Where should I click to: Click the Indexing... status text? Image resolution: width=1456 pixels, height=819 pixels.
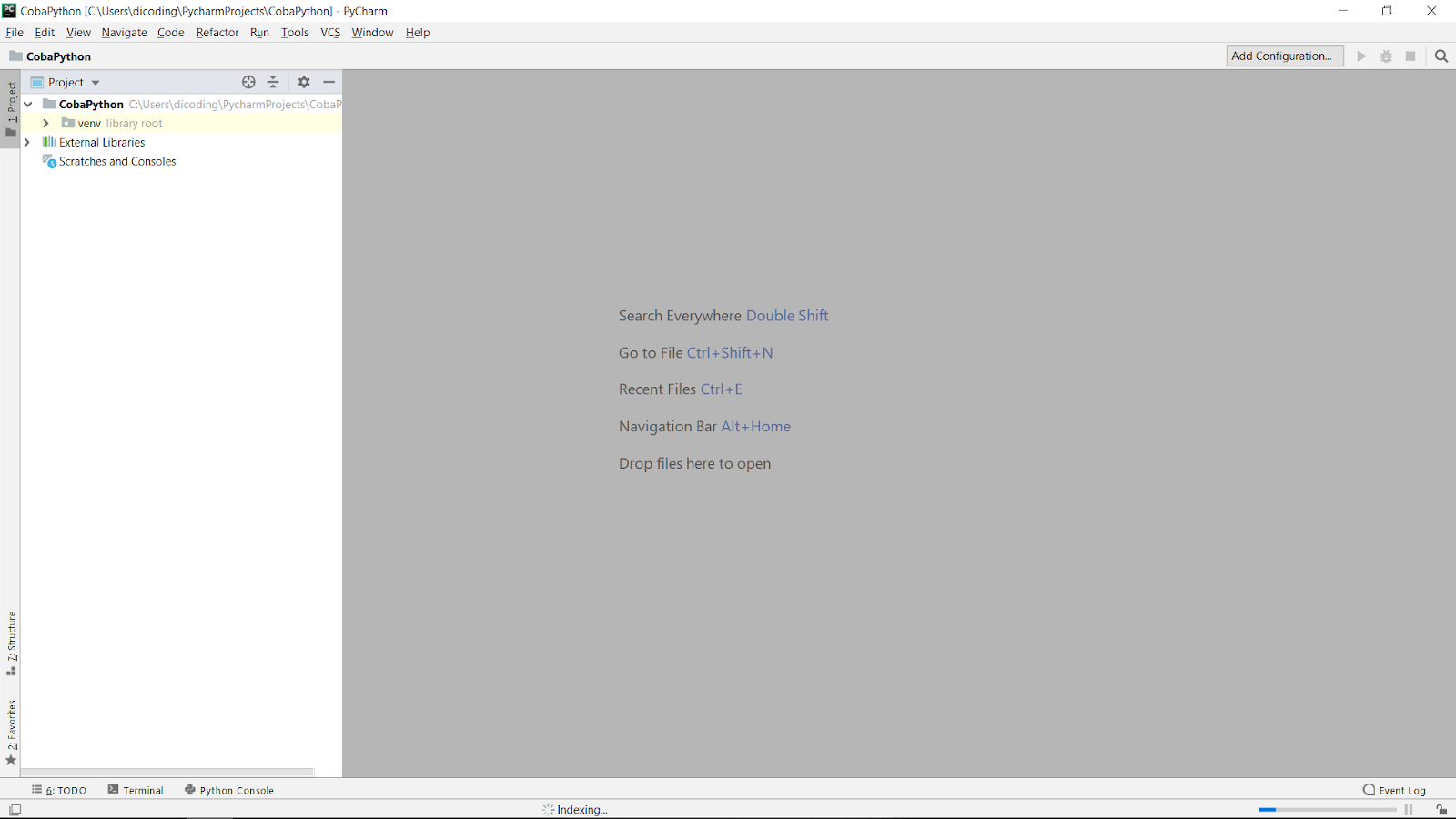tap(582, 809)
